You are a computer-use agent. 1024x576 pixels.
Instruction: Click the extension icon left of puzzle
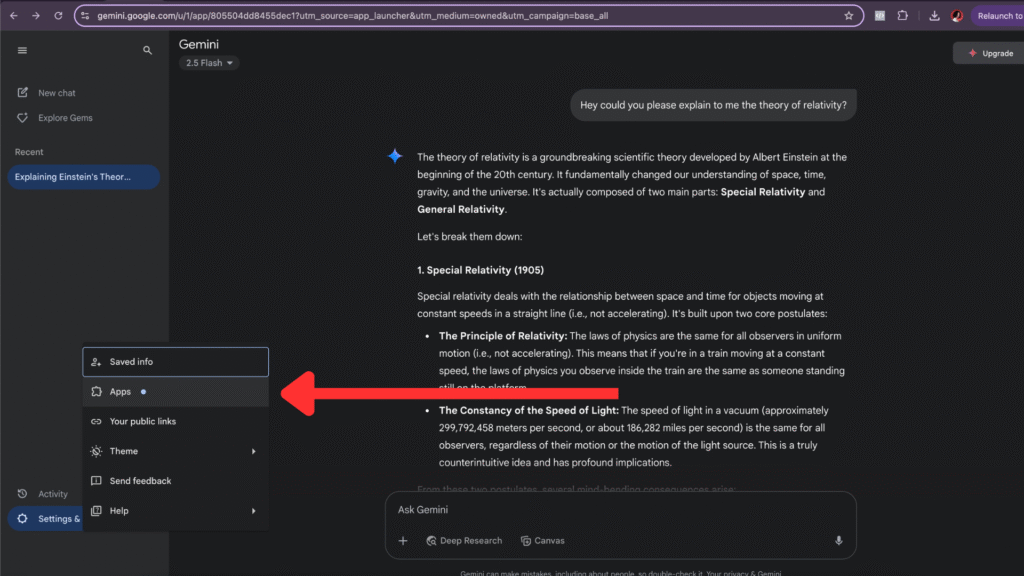880,16
